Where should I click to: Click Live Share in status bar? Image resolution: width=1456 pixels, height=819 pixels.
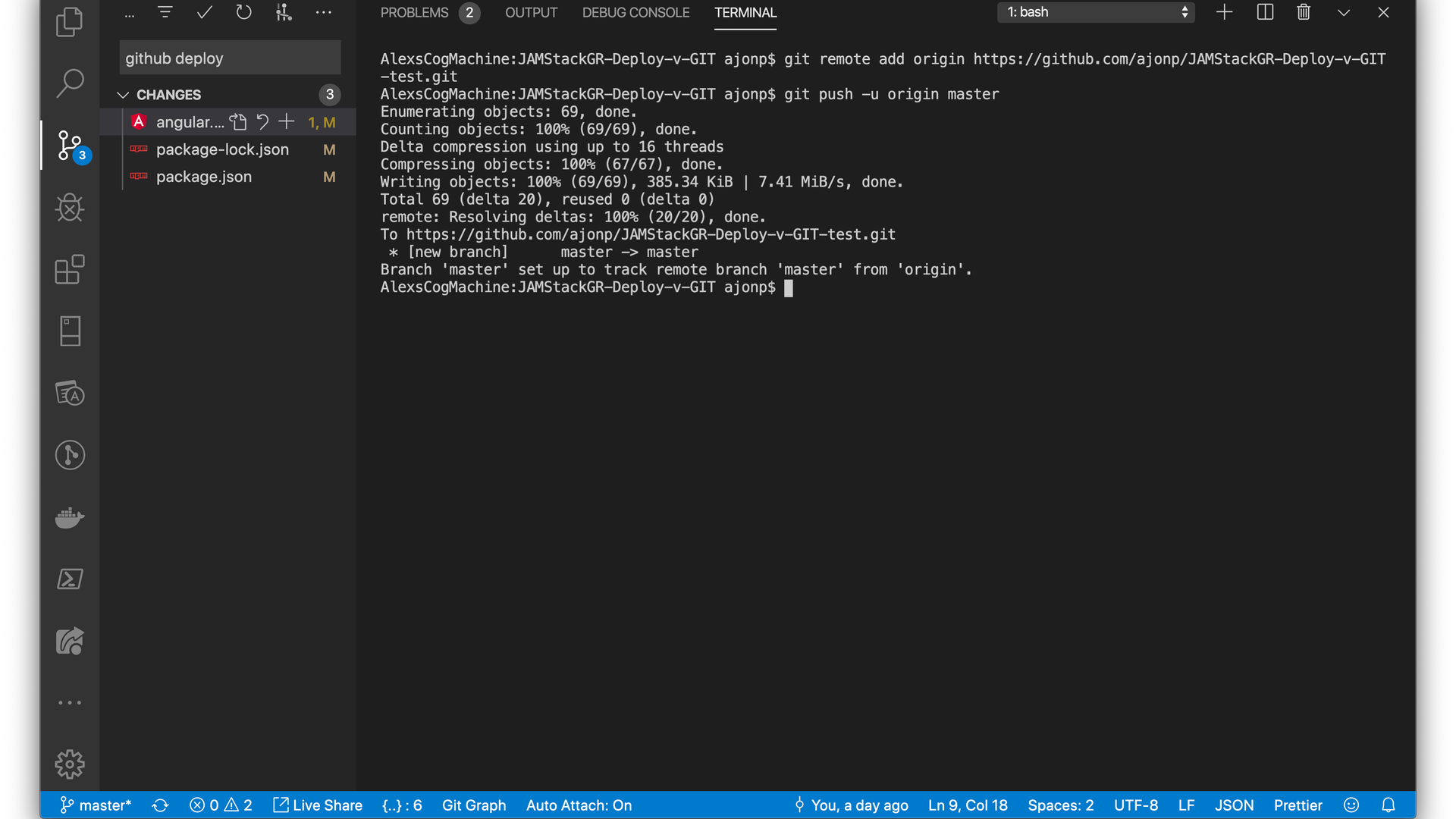[318, 805]
